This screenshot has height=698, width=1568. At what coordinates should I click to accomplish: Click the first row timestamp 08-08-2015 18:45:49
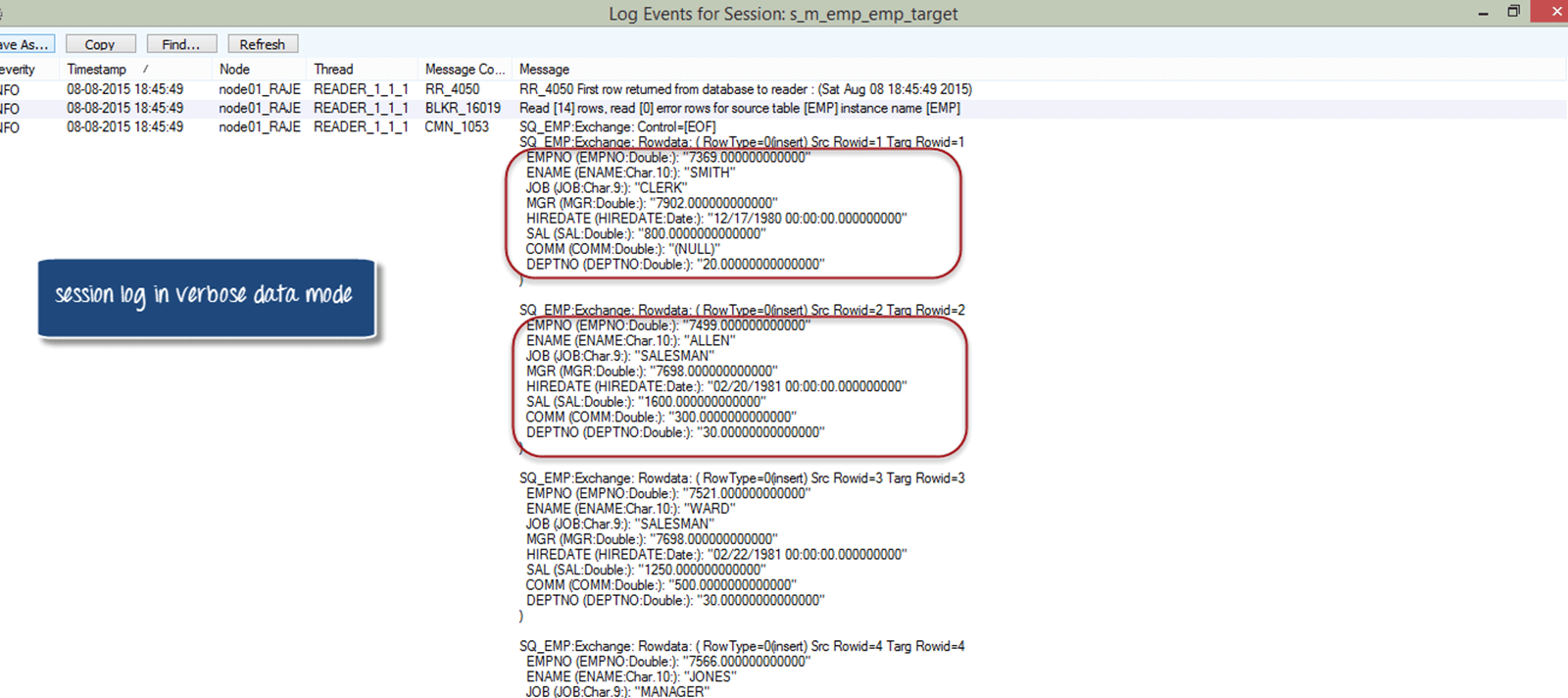click(124, 89)
